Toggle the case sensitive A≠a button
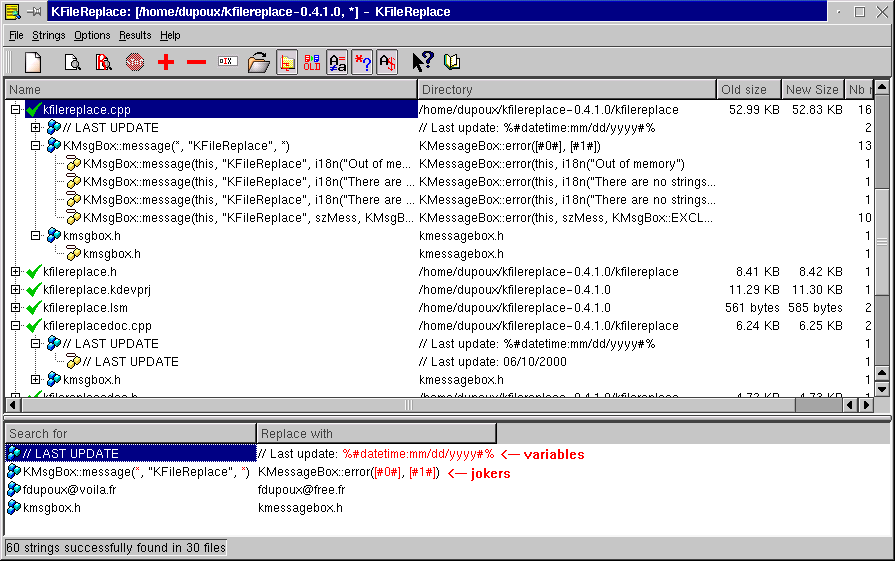The height and width of the screenshot is (561, 895). pyautogui.click(x=337, y=63)
